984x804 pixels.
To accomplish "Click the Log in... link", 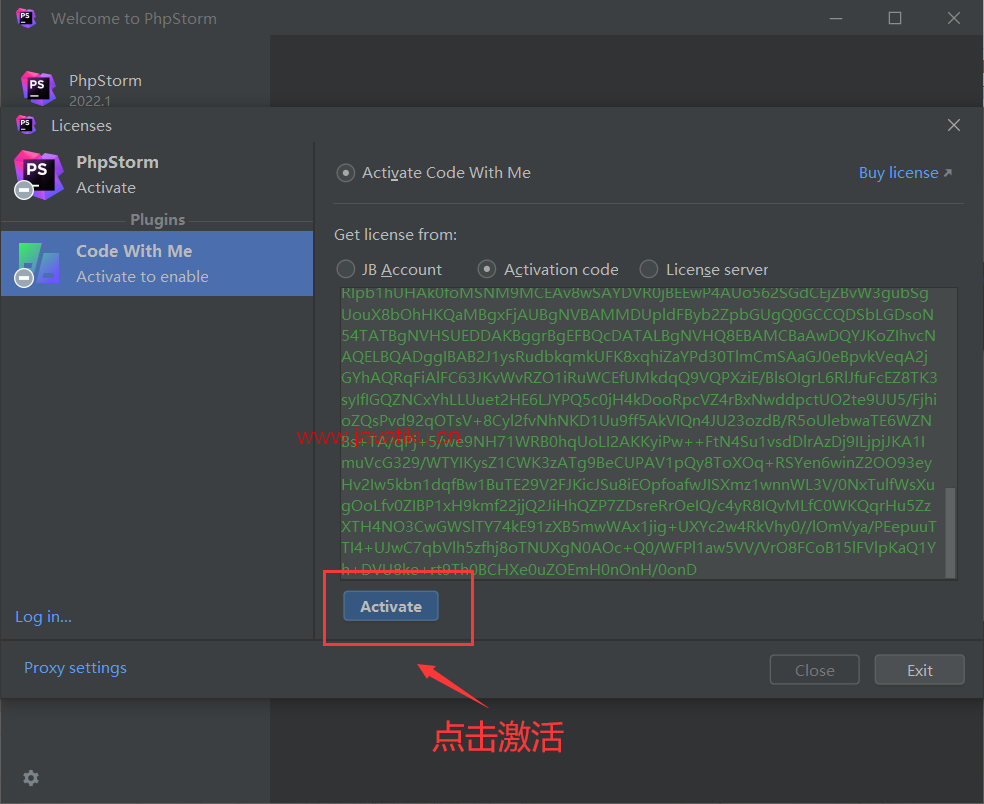I will click(44, 617).
